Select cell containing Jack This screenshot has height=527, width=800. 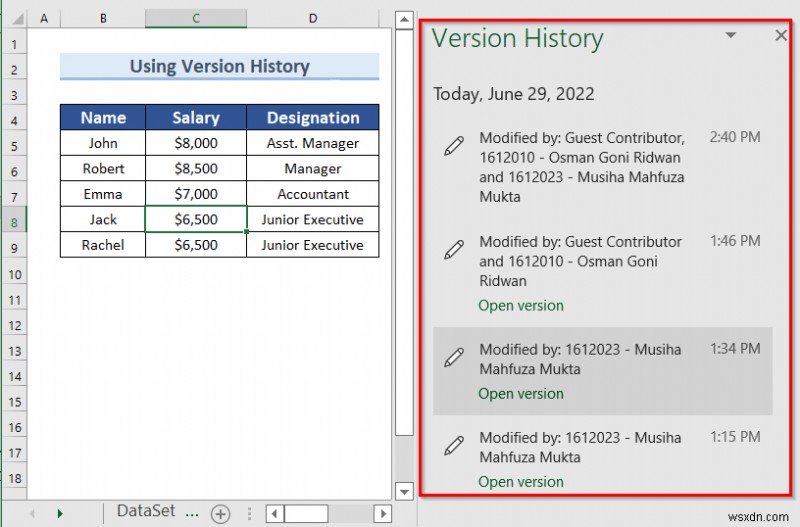103,219
